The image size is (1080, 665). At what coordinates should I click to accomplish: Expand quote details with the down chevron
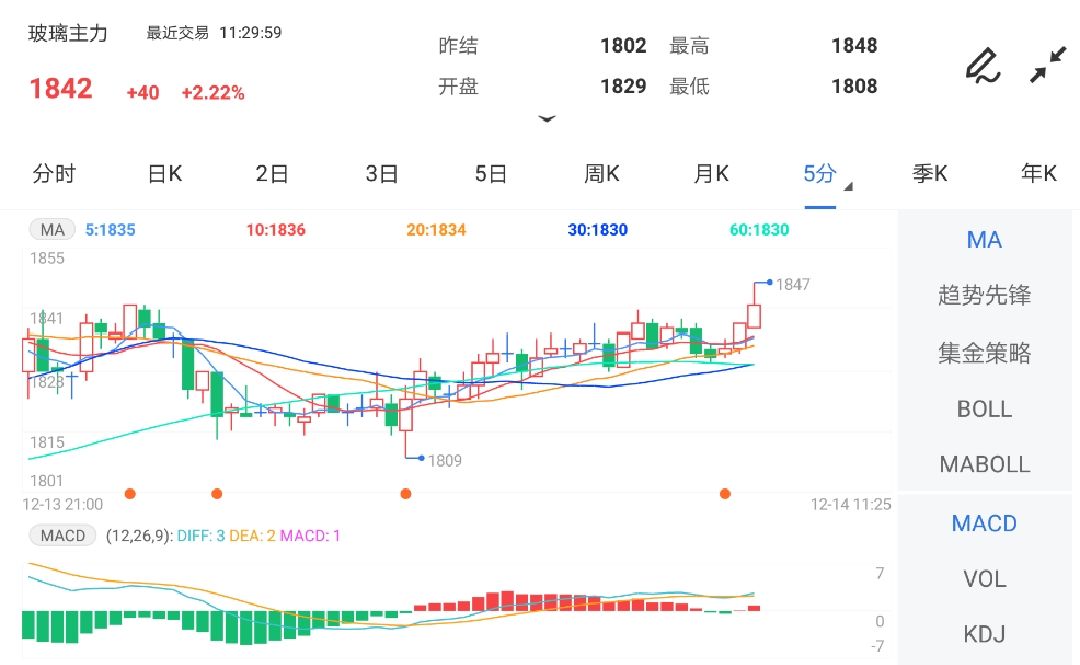click(547, 119)
